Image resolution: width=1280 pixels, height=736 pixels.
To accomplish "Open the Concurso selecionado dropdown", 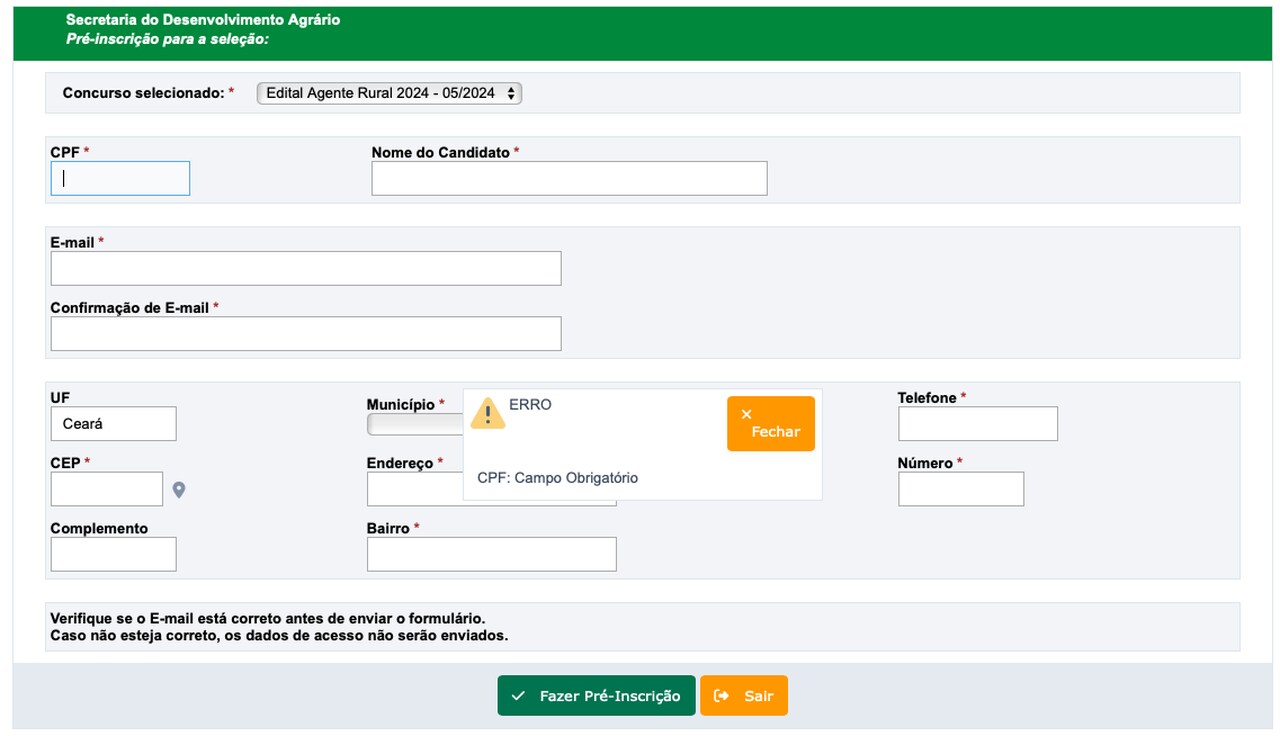I will click(389, 93).
